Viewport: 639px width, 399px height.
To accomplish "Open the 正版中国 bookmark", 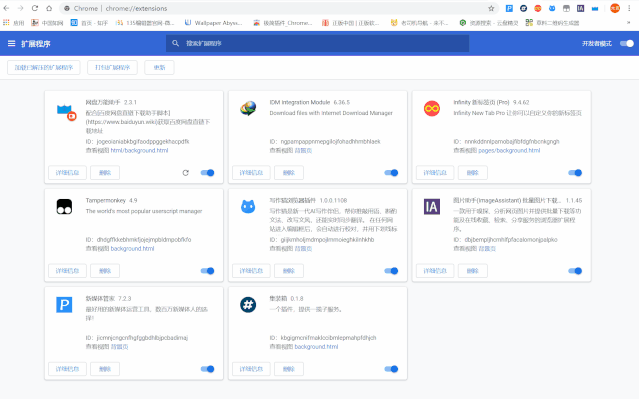I will click(x=350, y=23).
